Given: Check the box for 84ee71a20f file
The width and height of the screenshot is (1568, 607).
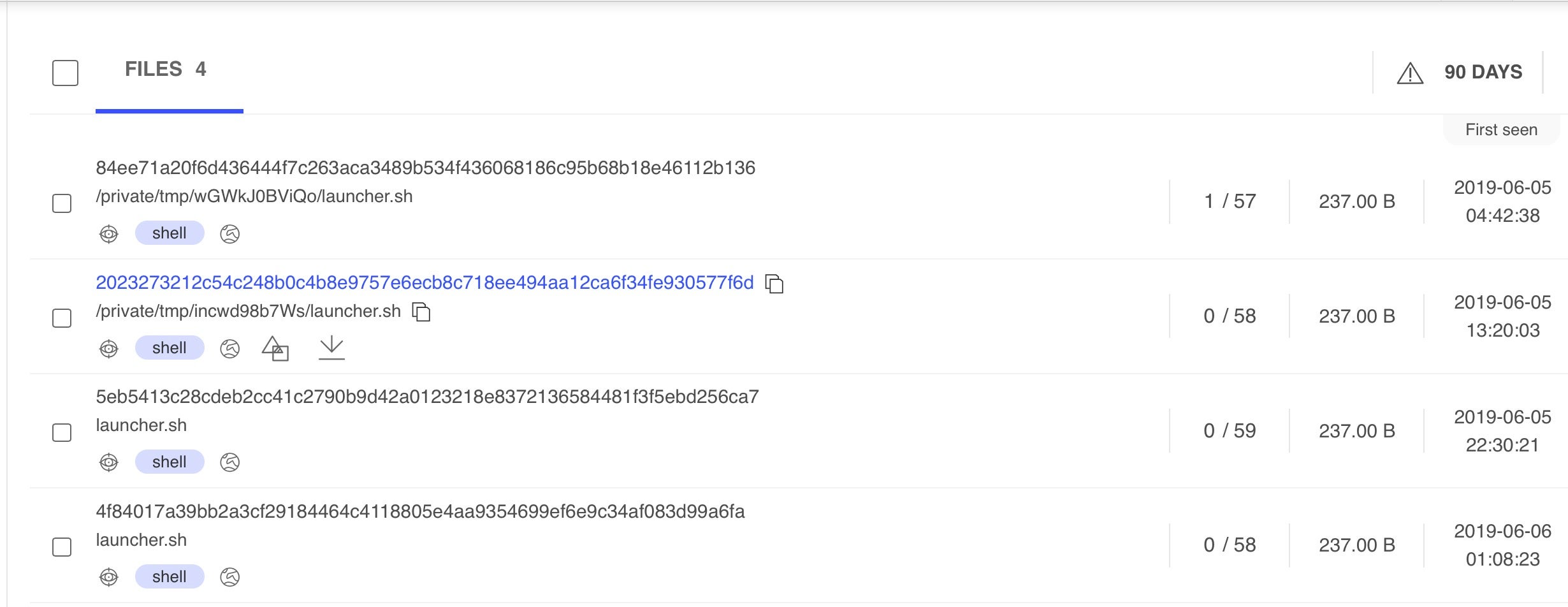Looking at the screenshot, I should pos(62,203).
